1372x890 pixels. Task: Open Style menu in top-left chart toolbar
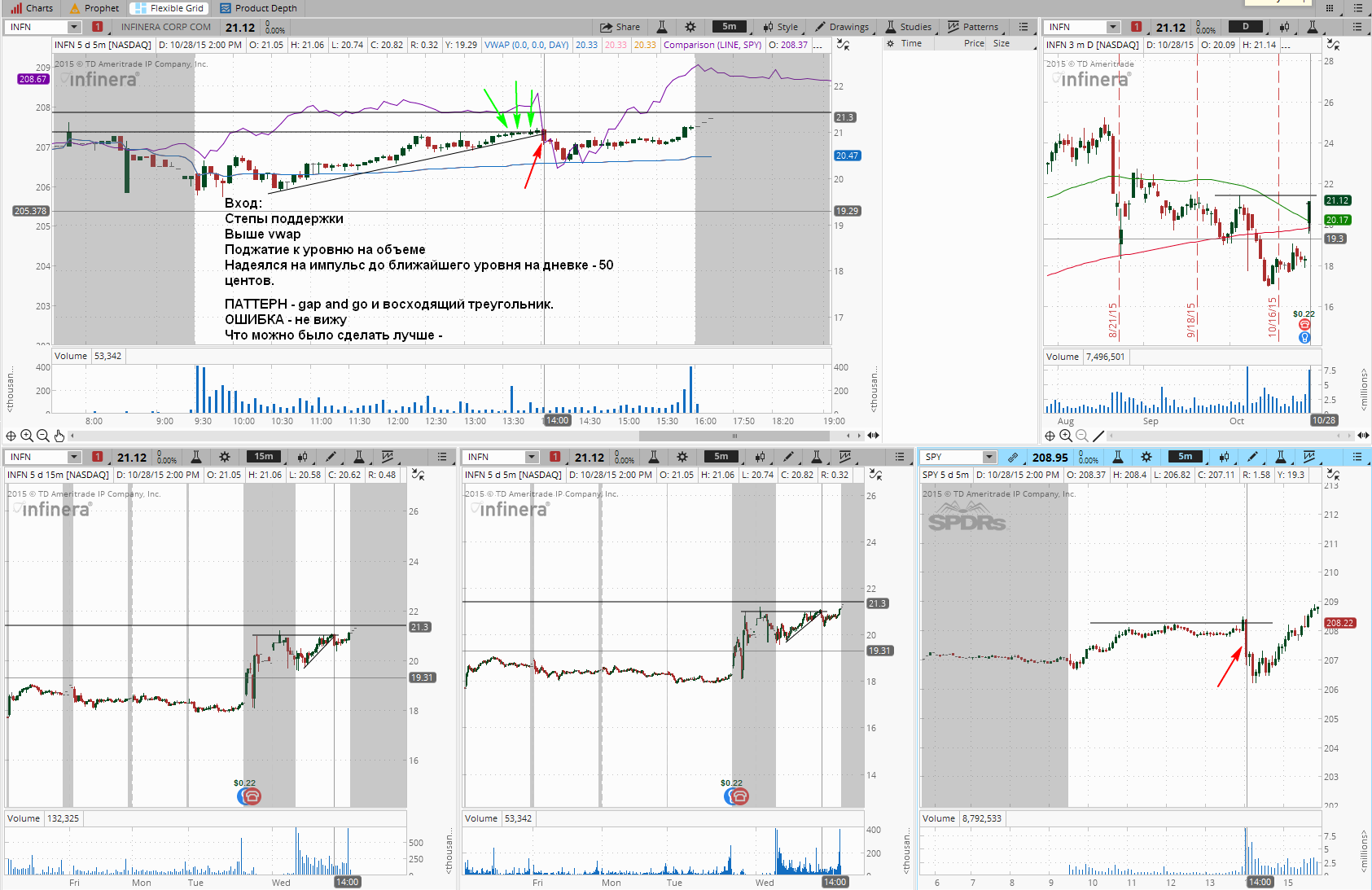[780, 27]
